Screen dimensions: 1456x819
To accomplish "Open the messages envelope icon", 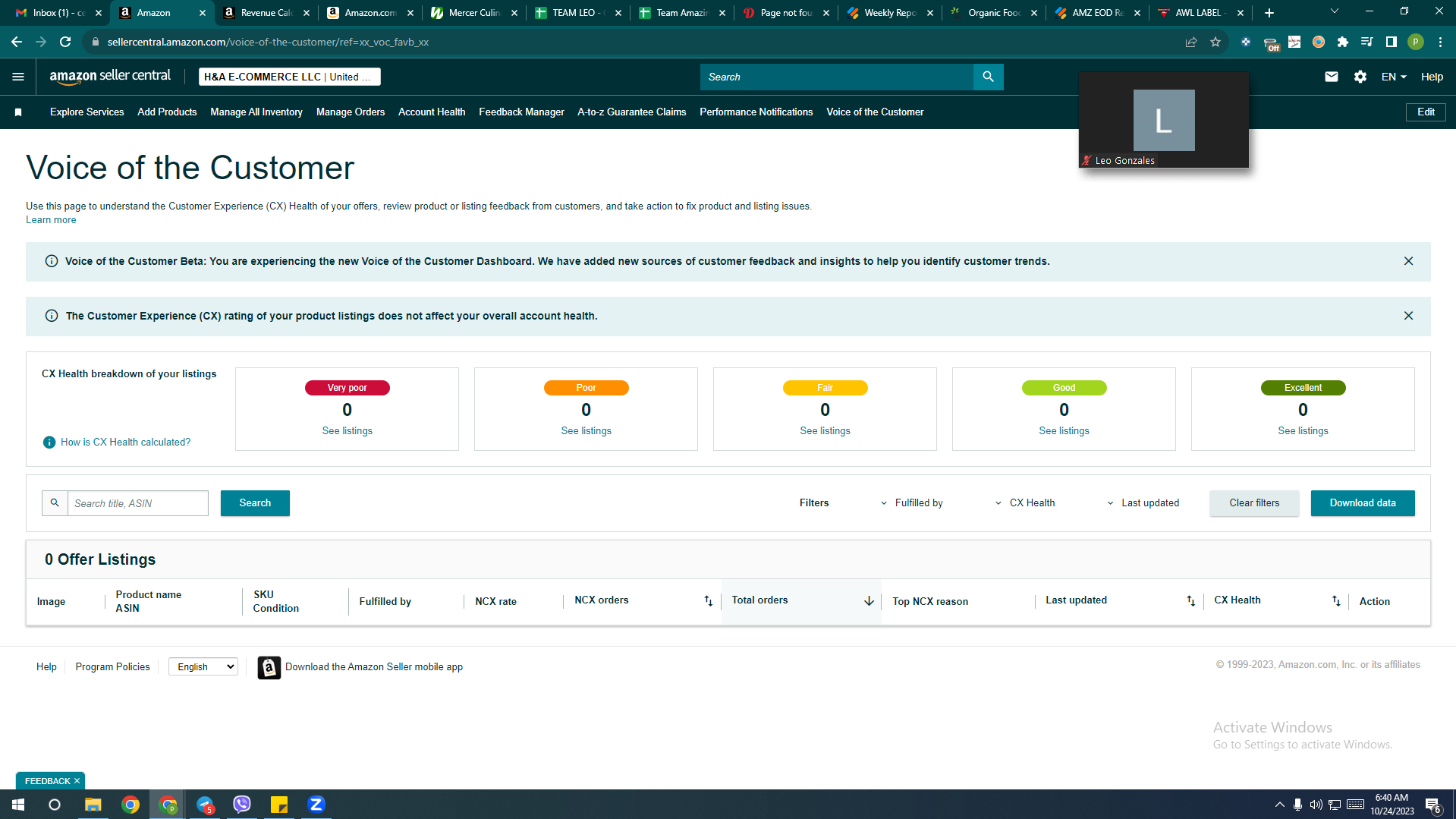I will coord(1332,77).
